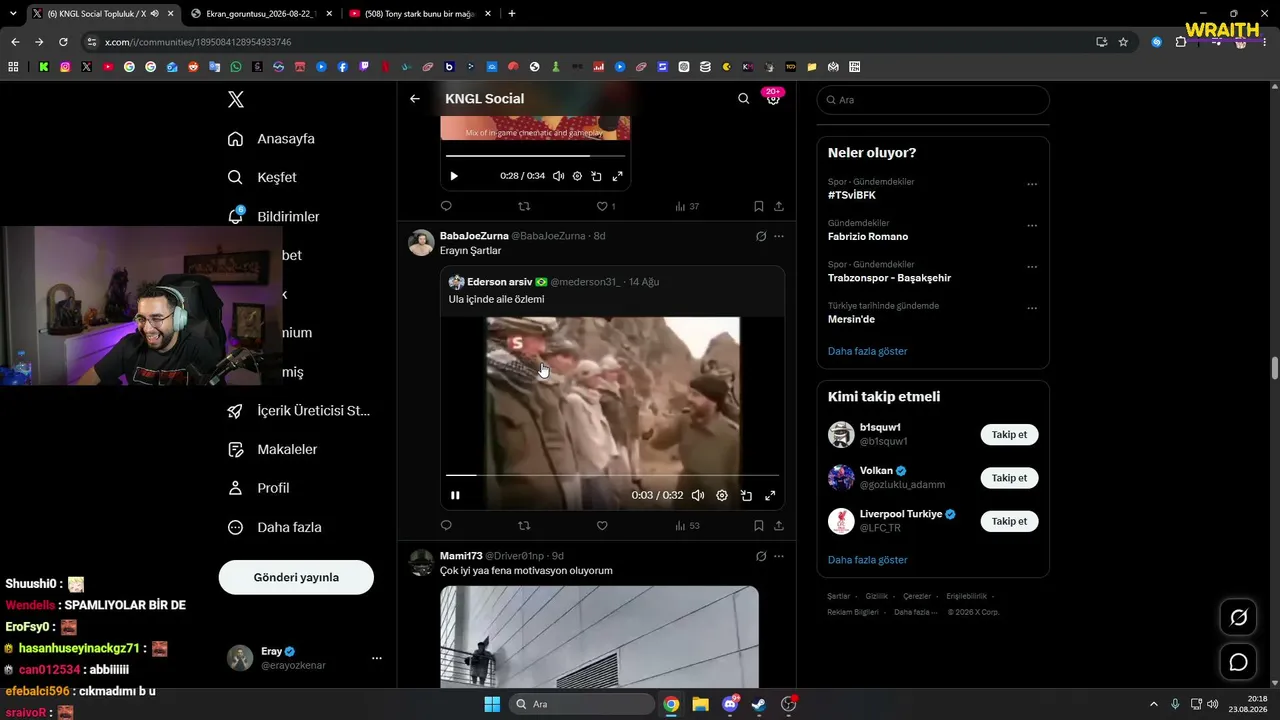Open more options for Mersin'de trend
This screenshot has width=1280, height=720.
pyautogui.click(x=1032, y=308)
